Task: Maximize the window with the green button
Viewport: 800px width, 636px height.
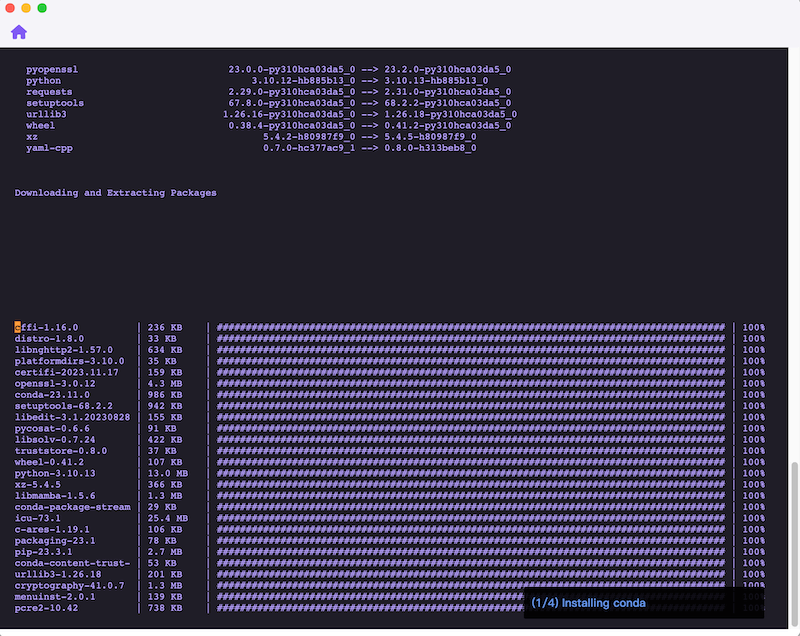Action: click(42, 8)
